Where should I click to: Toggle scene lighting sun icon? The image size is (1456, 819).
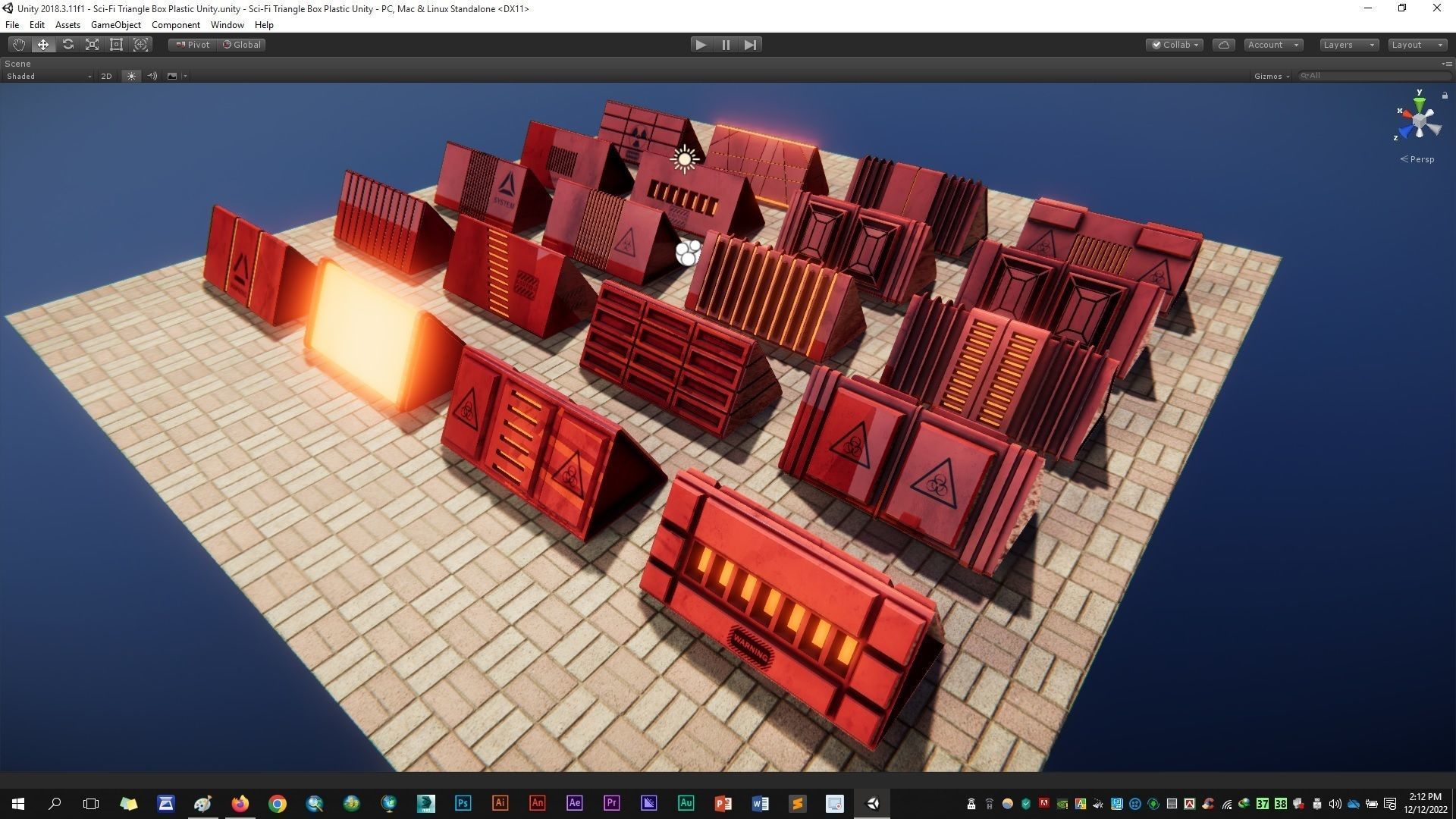click(x=131, y=76)
